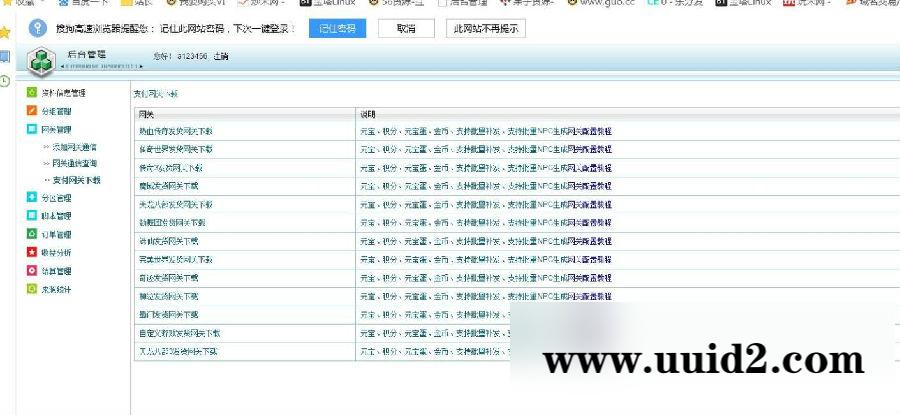900x415 pixels.
Task: Select 网关通信查询 submenu item
Action: coord(75,164)
